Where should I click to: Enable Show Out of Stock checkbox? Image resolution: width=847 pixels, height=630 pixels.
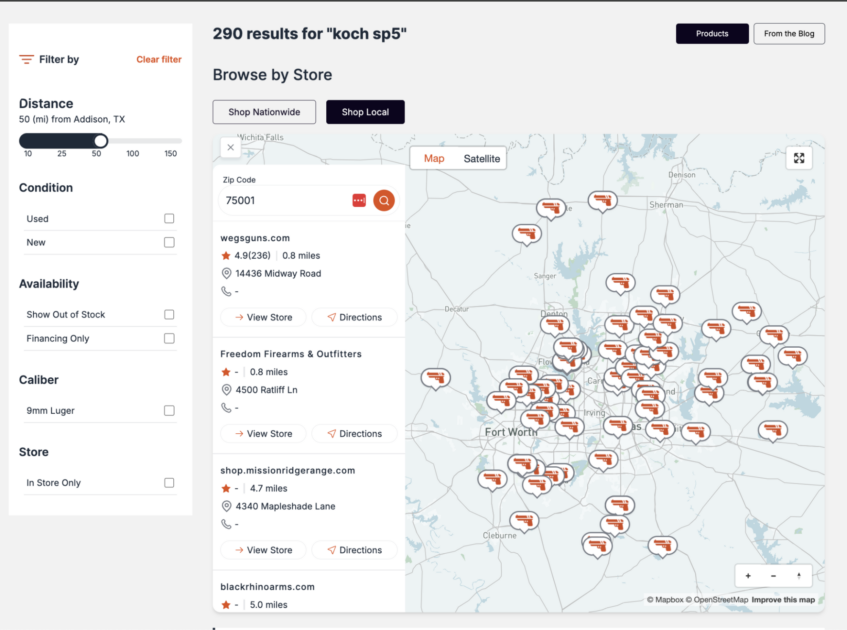[x=169, y=314]
